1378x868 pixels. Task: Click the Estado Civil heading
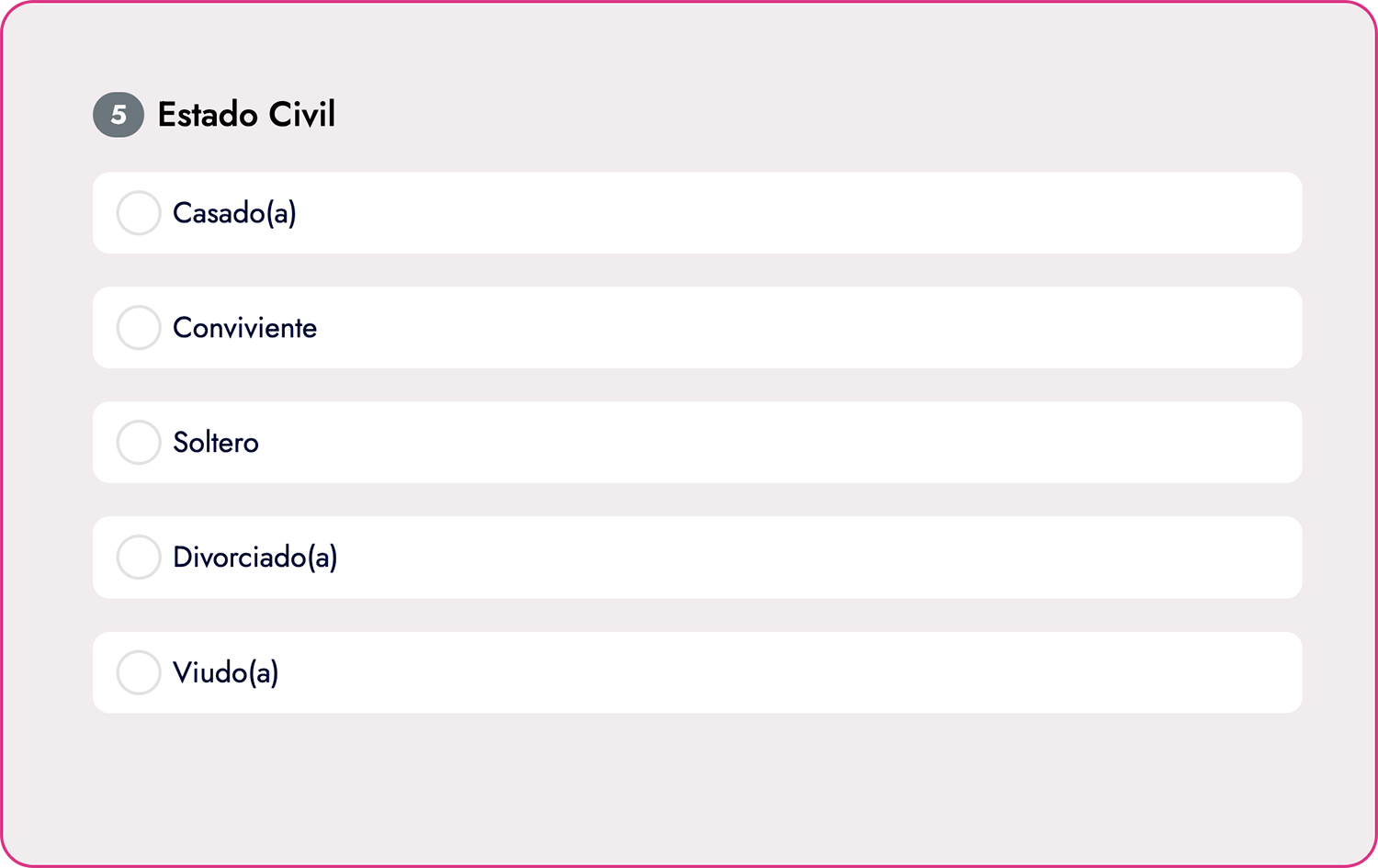click(246, 115)
